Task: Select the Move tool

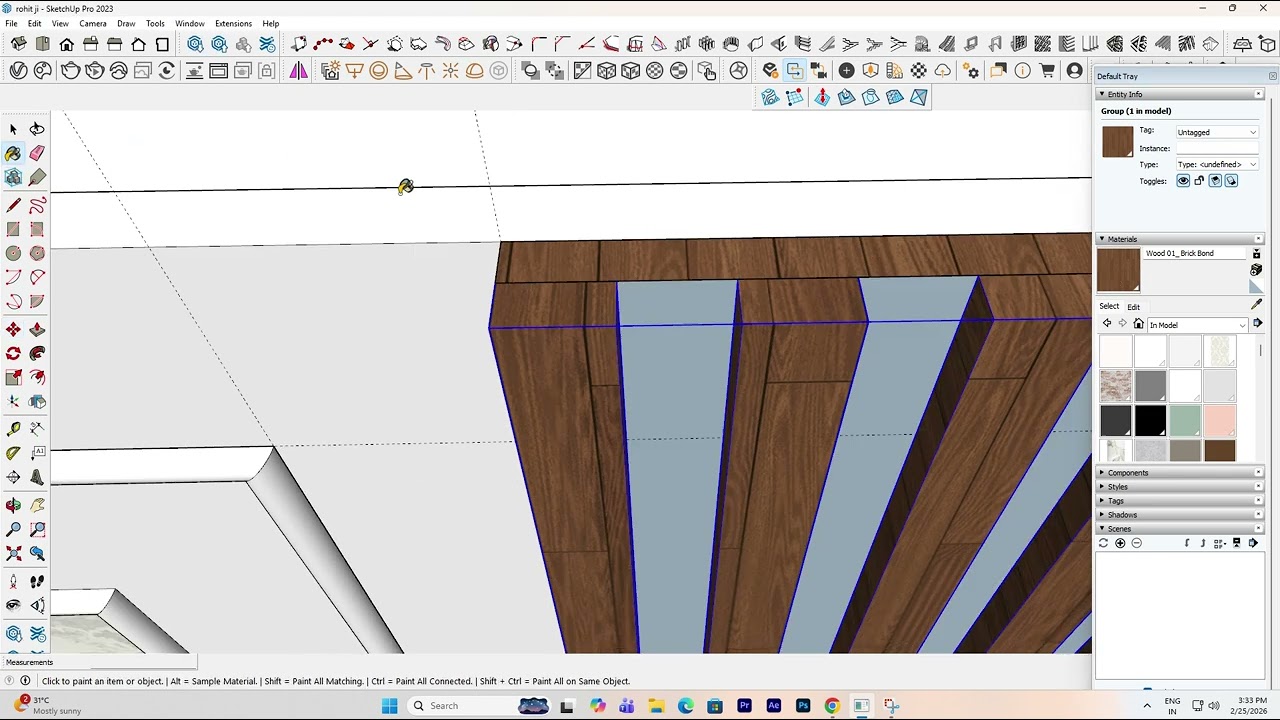Action: click(x=13, y=329)
